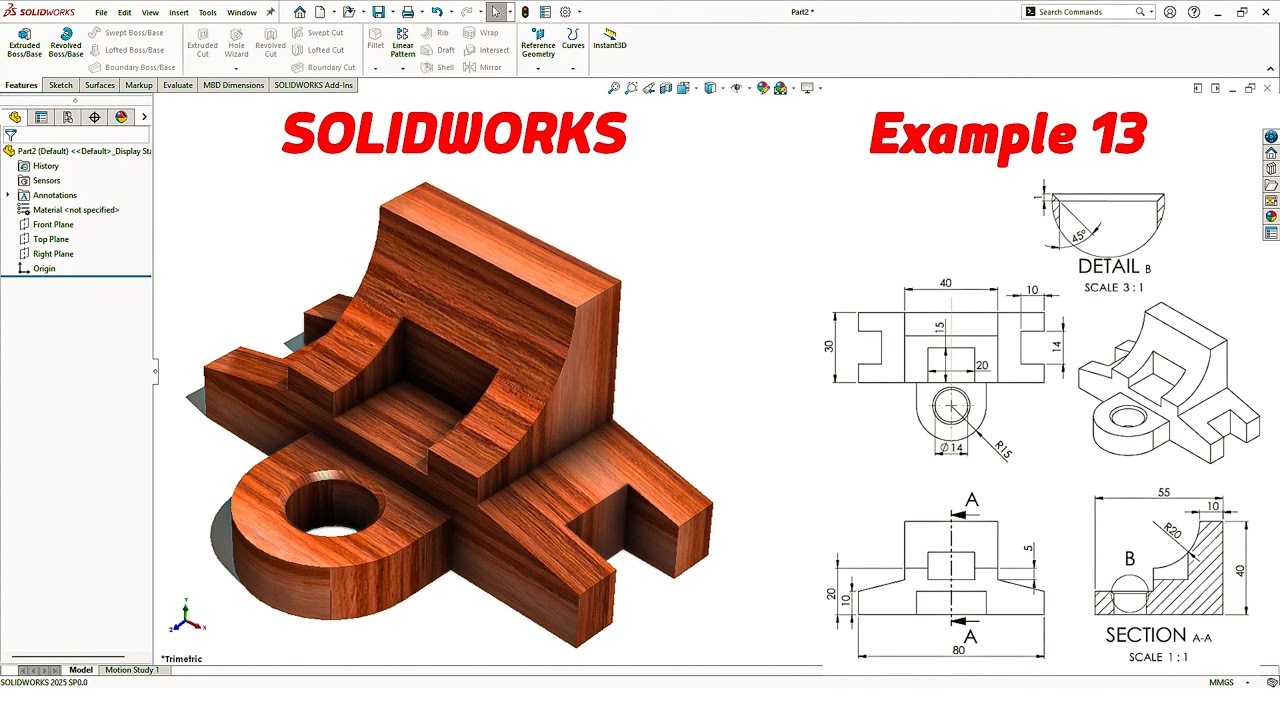The image size is (1280, 720).
Task: Click the Curves tool icon
Action: click(573, 39)
